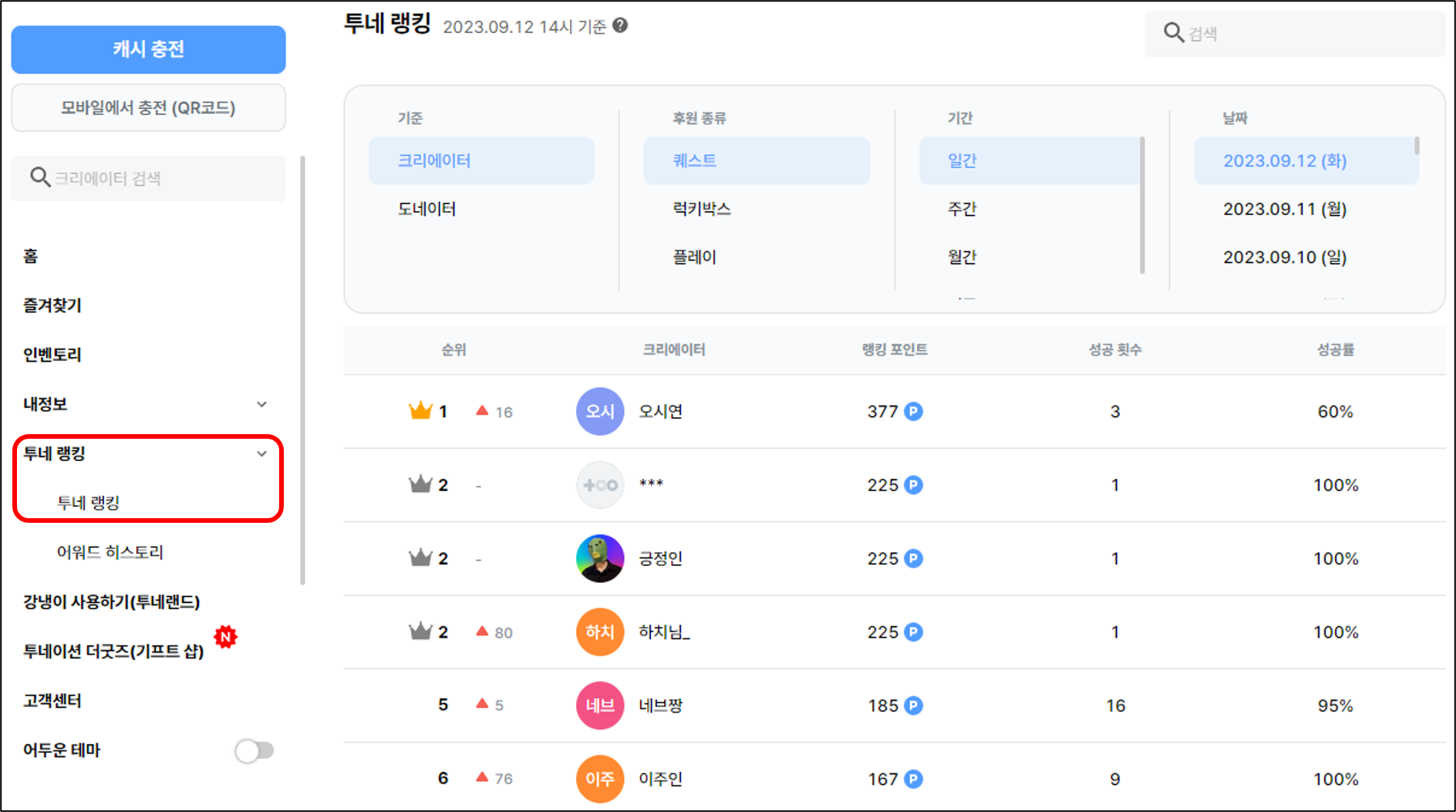This screenshot has width=1456, height=812.
Task: Open 강냉이 사용하기(투네랜드)
Action: tap(112, 601)
